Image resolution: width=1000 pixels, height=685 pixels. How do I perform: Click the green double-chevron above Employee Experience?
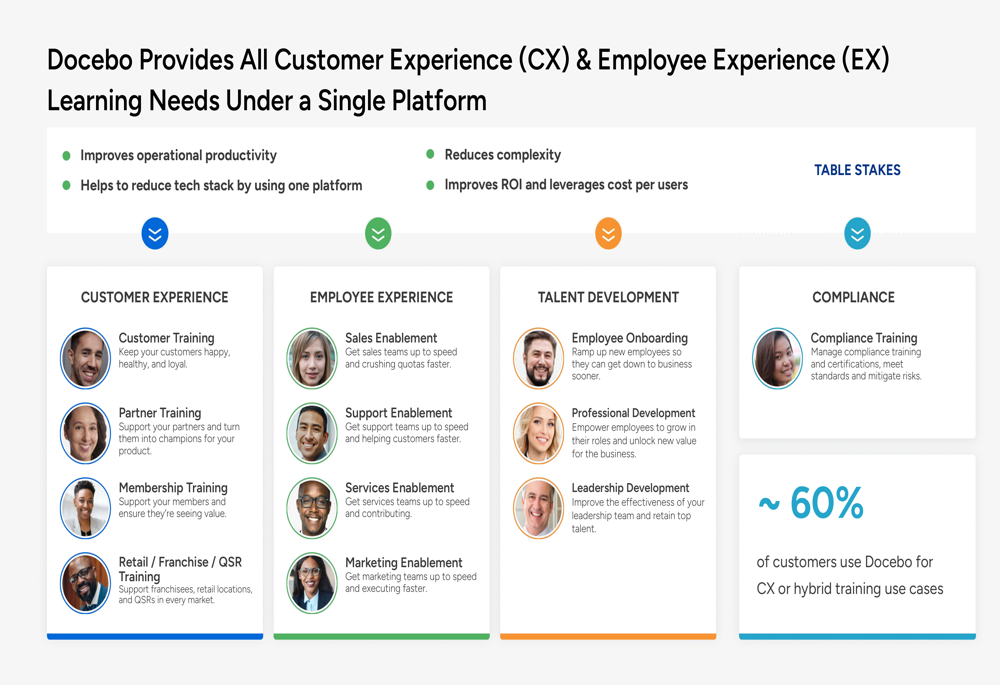pos(378,233)
